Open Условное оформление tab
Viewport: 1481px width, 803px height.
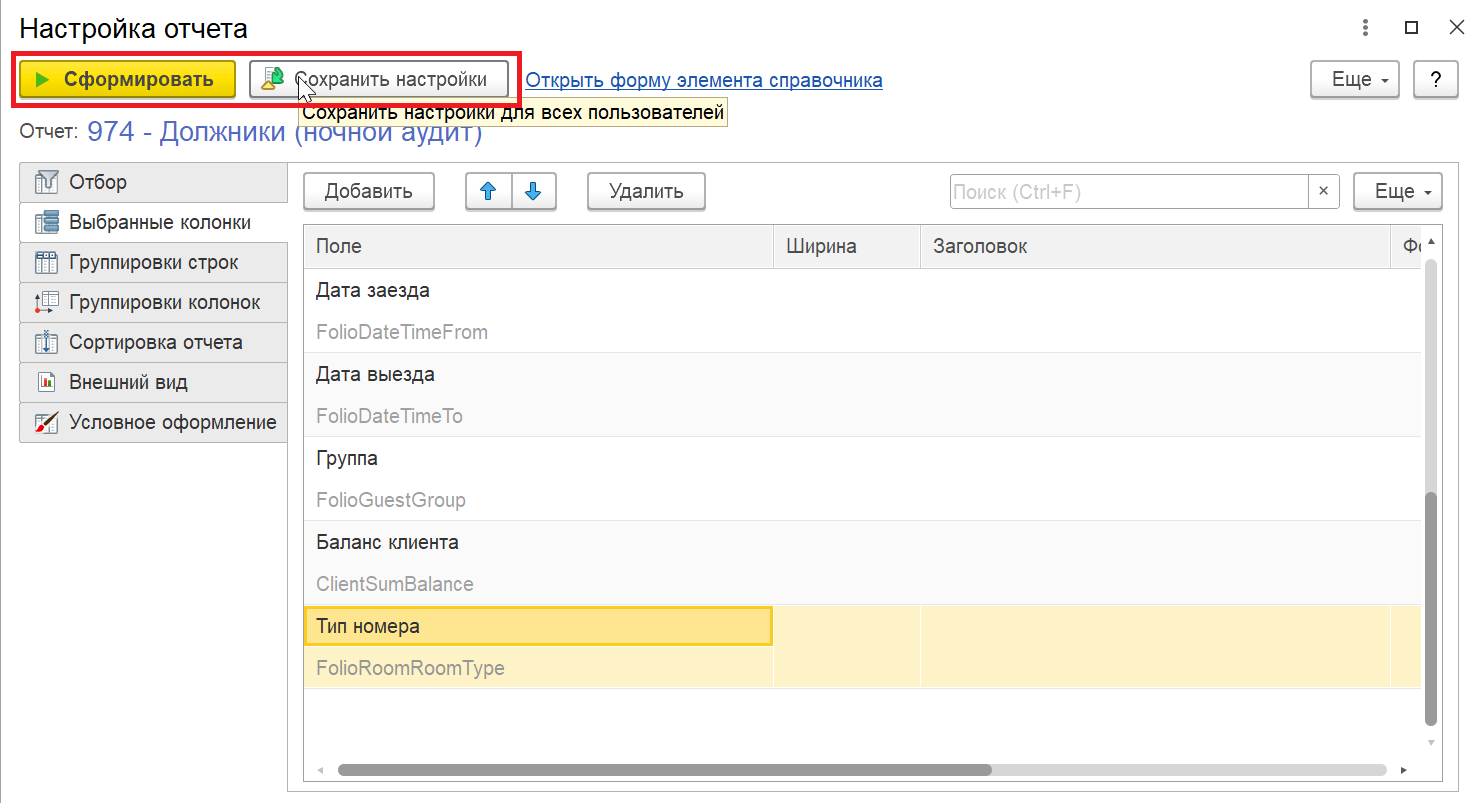coord(153,422)
